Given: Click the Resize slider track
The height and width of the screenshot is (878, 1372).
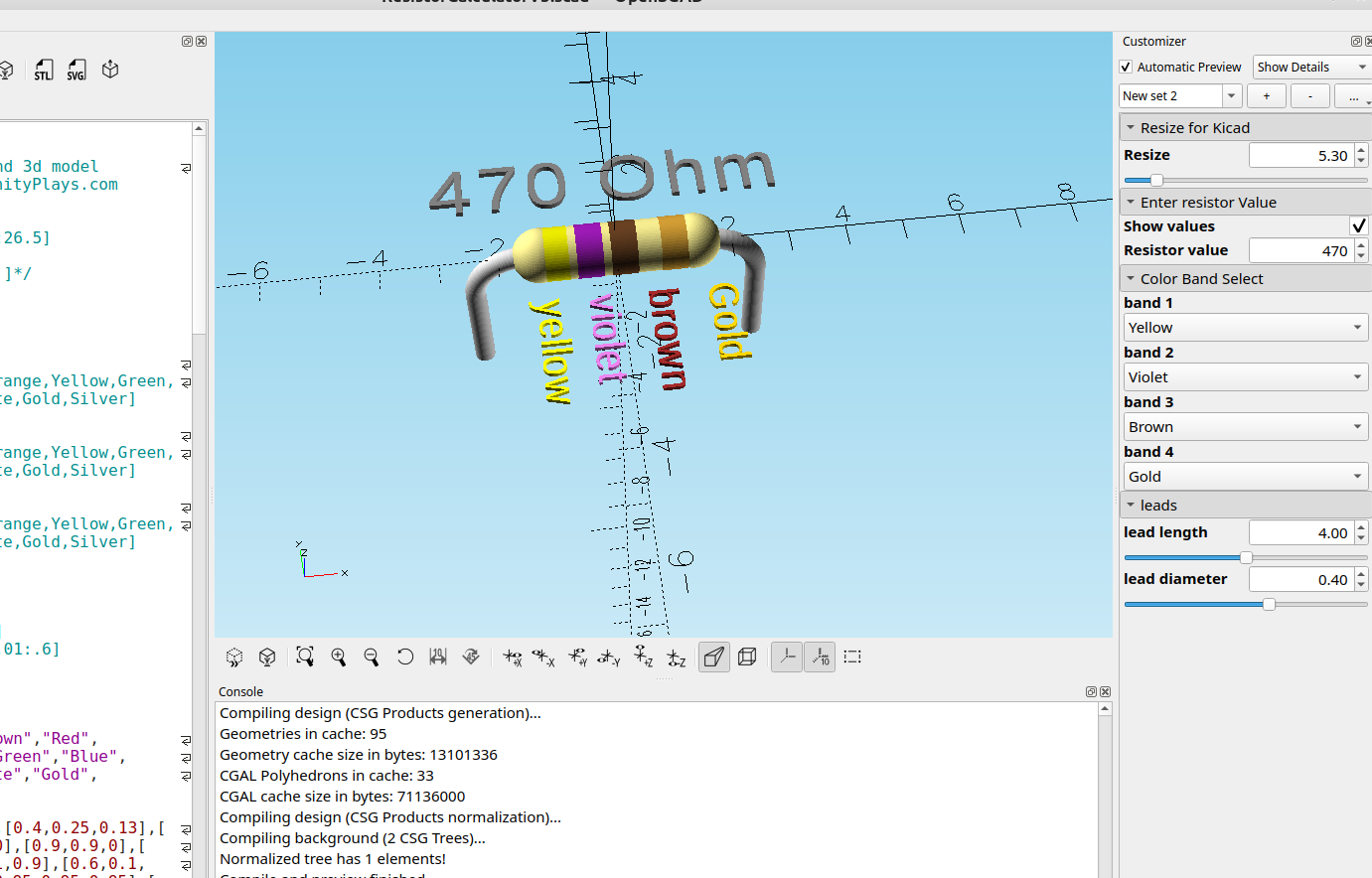Looking at the screenshot, I should pyautogui.click(x=1246, y=180).
